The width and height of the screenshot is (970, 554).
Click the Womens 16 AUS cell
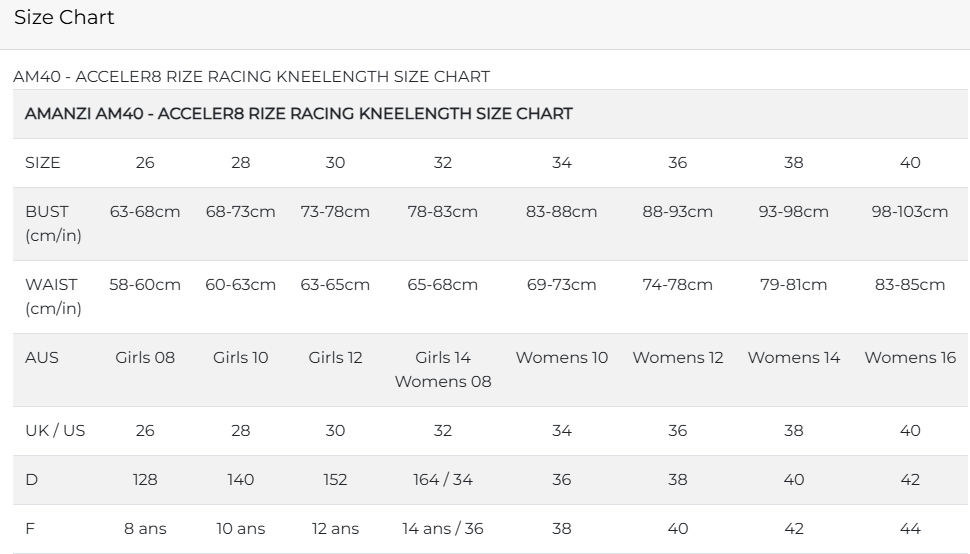(x=910, y=357)
